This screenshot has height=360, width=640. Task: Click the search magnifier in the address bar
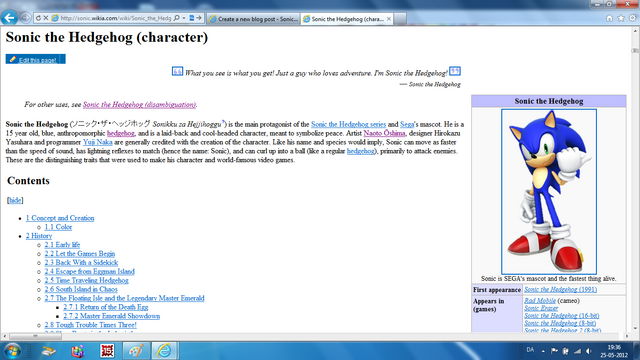point(176,18)
